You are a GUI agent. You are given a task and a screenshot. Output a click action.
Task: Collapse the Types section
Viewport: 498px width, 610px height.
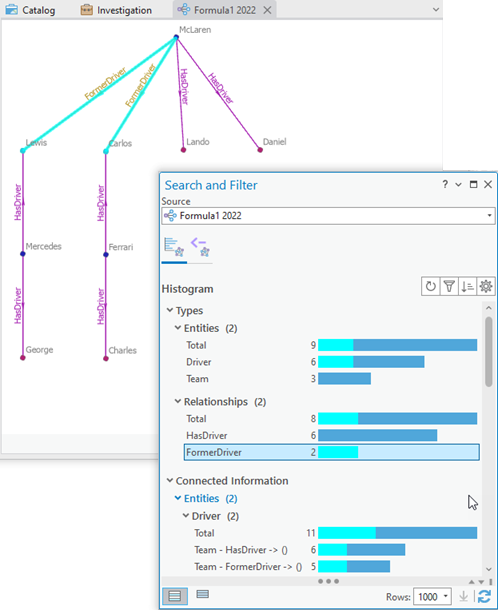pos(170,310)
